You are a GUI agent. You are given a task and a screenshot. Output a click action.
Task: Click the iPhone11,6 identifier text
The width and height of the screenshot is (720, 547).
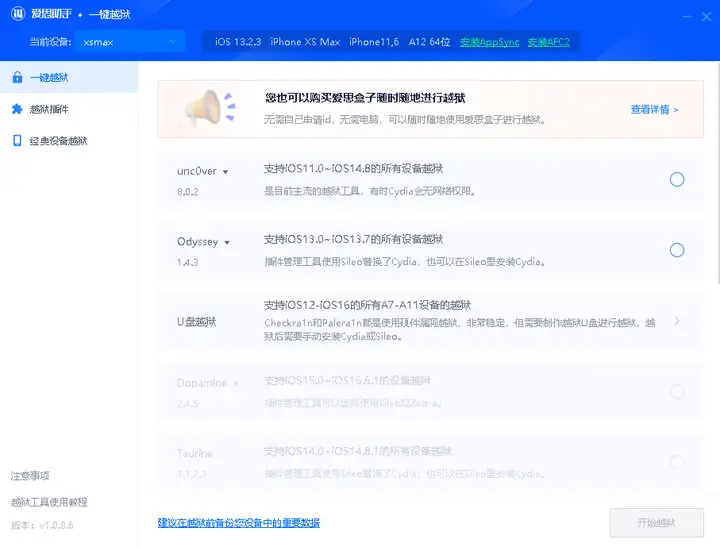tap(374, 42)
